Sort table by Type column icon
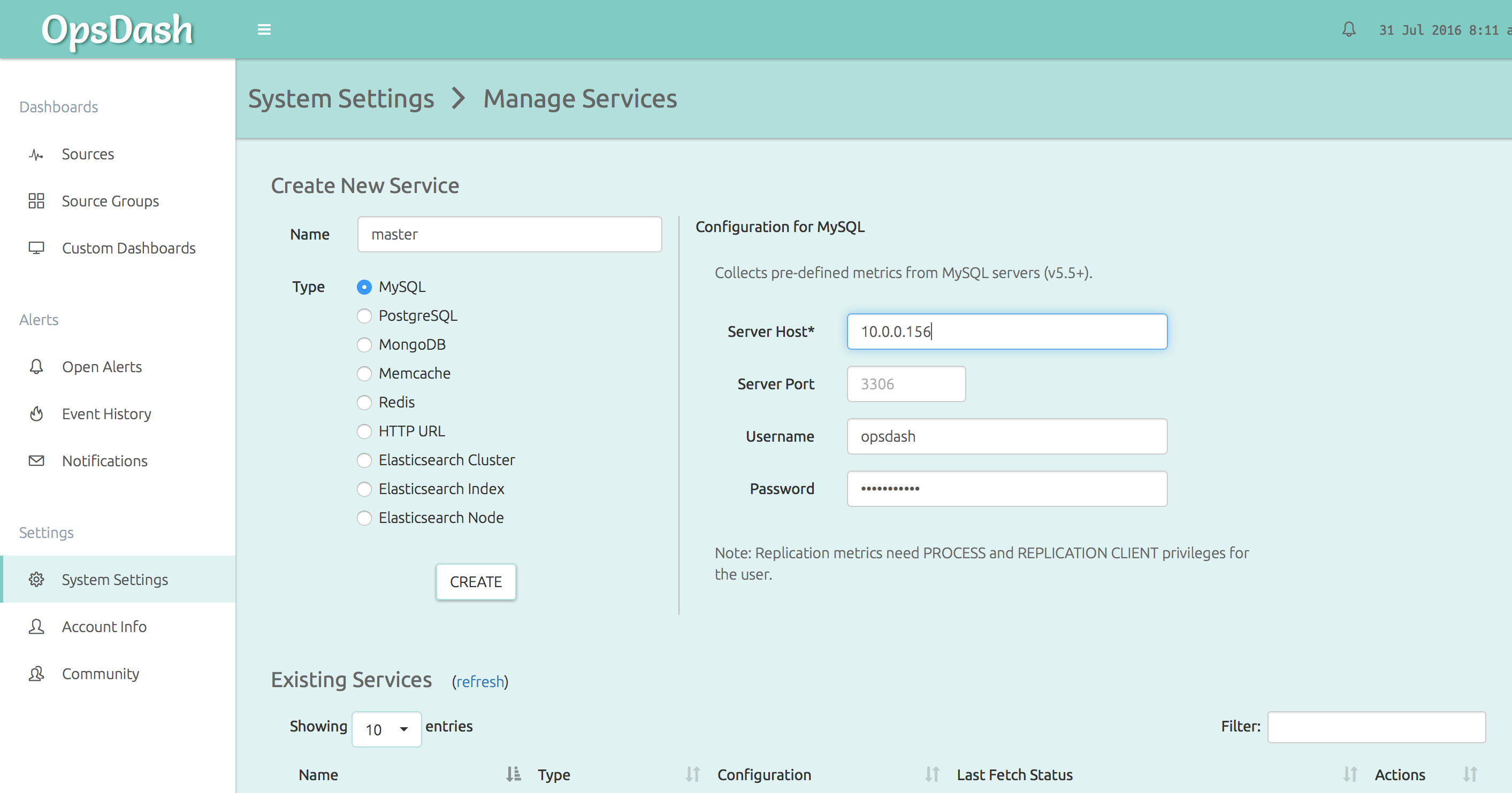The image size is (1512, 793). click(693, 775)
